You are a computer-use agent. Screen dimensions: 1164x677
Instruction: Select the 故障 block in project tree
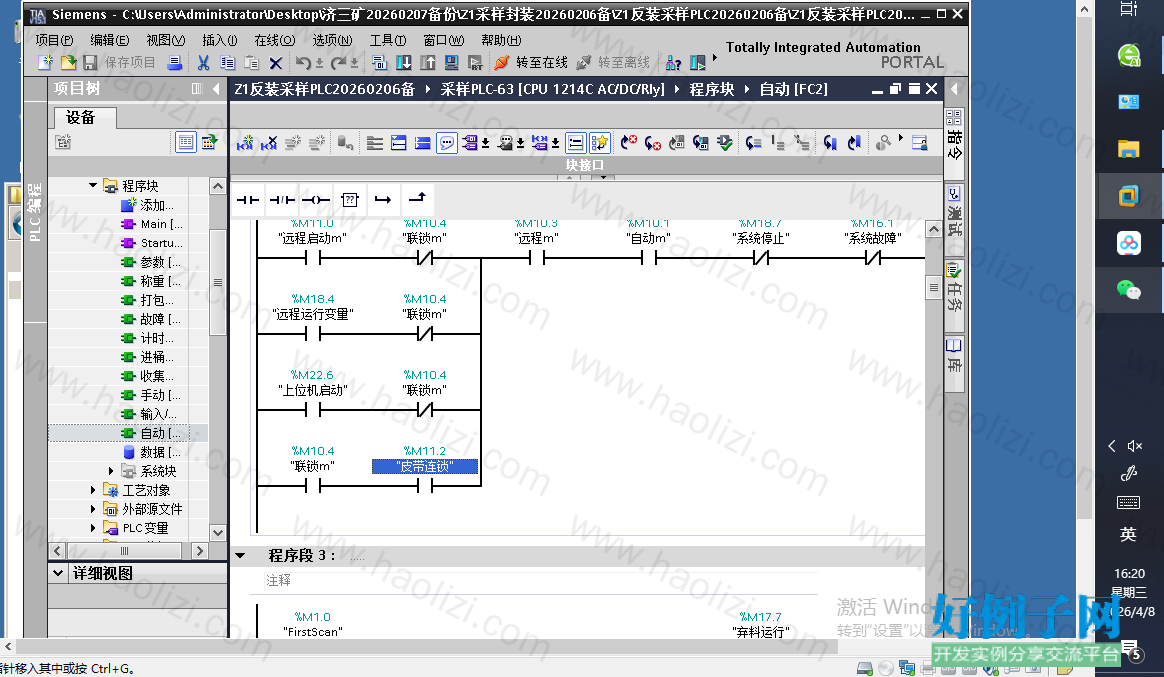pyautogui.click(x=153, y=319)
